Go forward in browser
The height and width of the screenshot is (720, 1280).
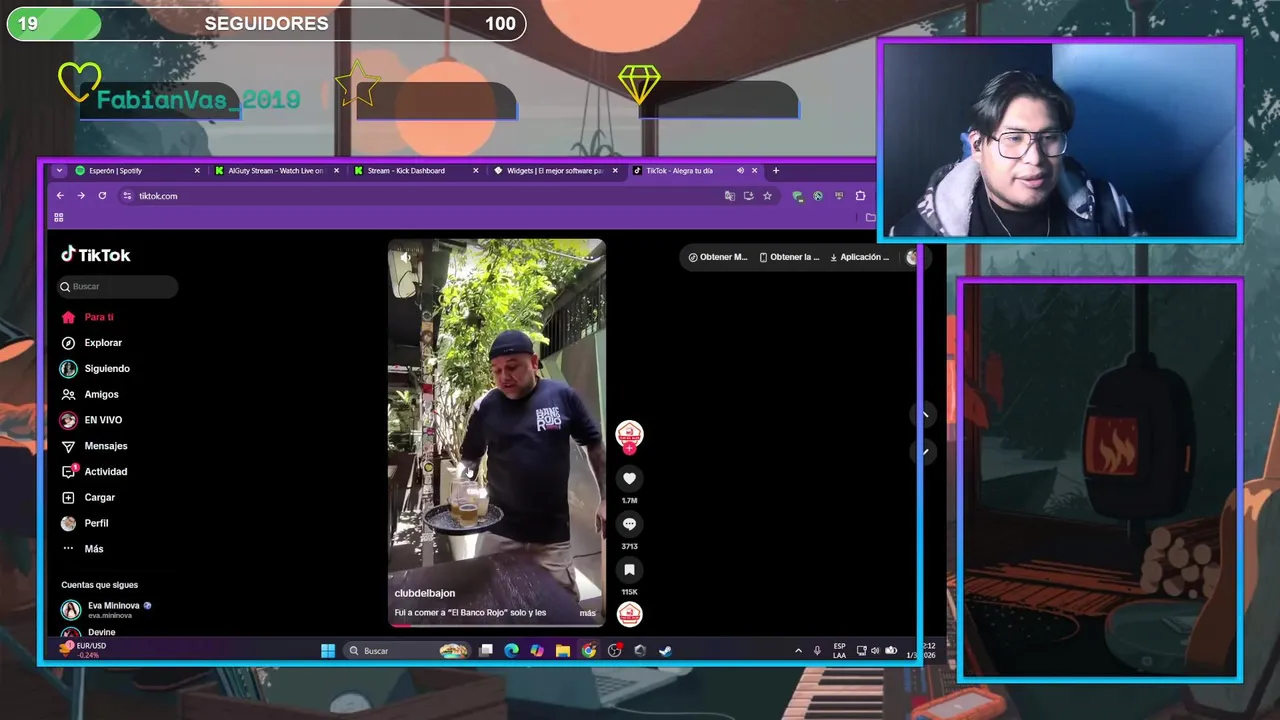[81, 196]
